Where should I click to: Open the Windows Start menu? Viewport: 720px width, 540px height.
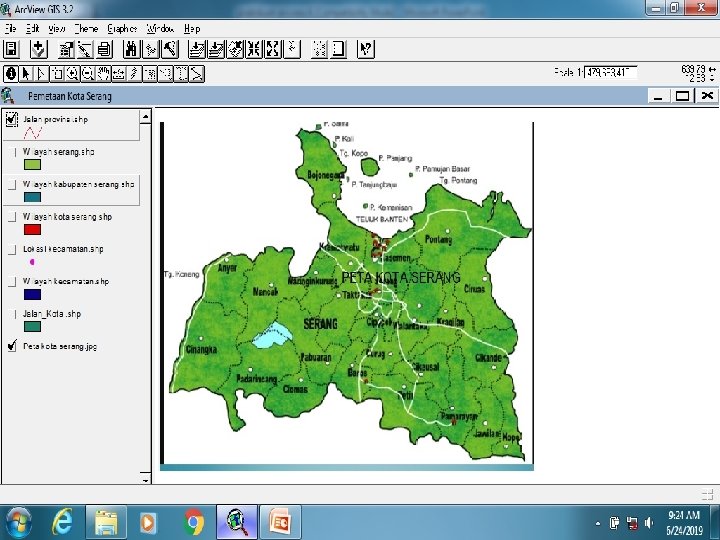click(x=19, y=523)
